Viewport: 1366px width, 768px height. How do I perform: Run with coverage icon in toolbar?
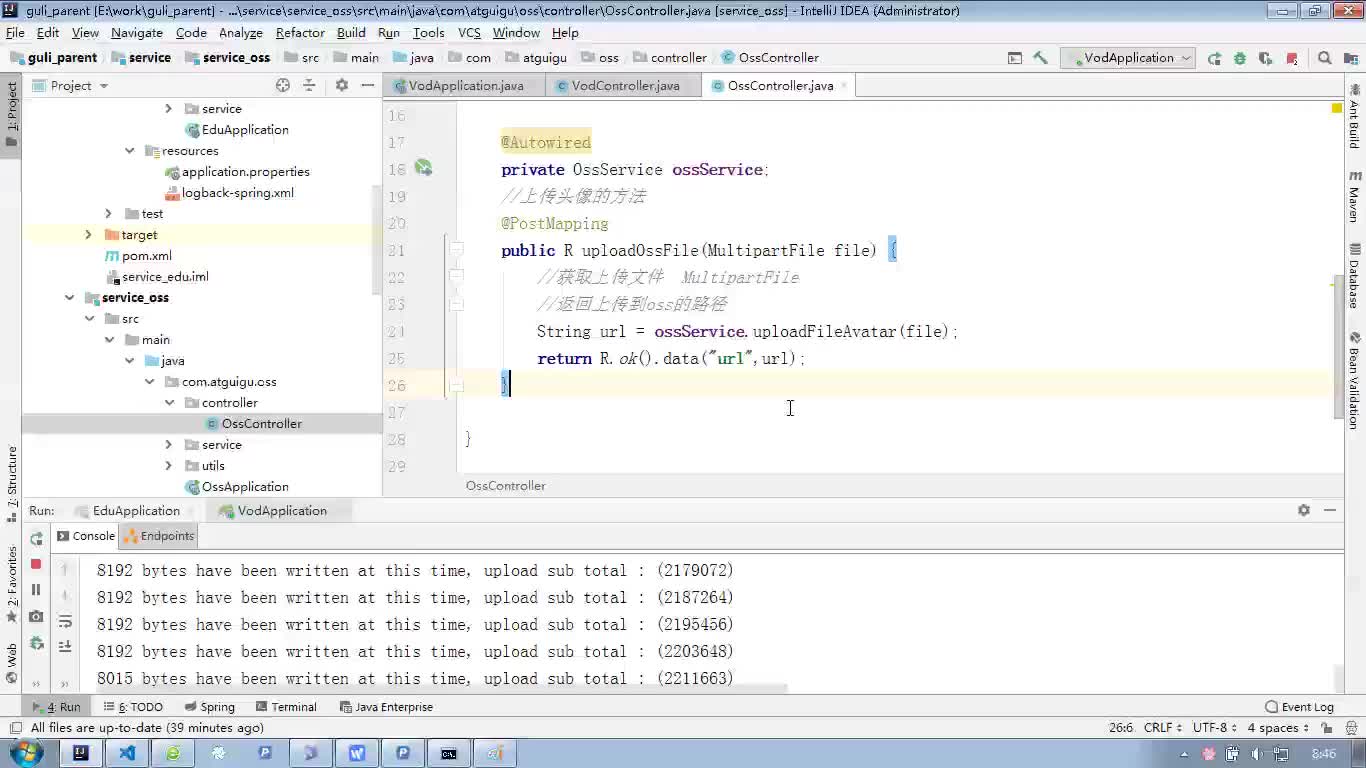point(1266,58)
